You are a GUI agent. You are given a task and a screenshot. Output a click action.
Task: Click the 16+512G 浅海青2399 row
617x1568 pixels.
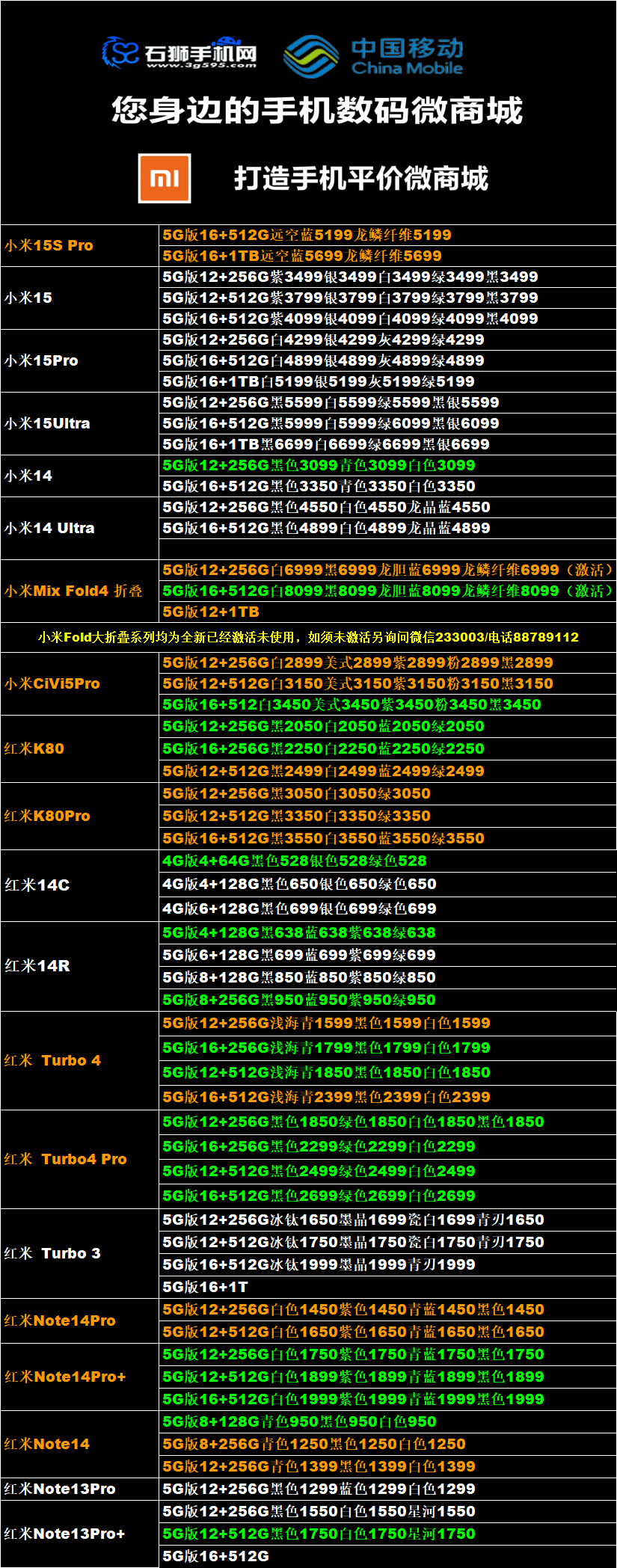tap(388, 1097)
